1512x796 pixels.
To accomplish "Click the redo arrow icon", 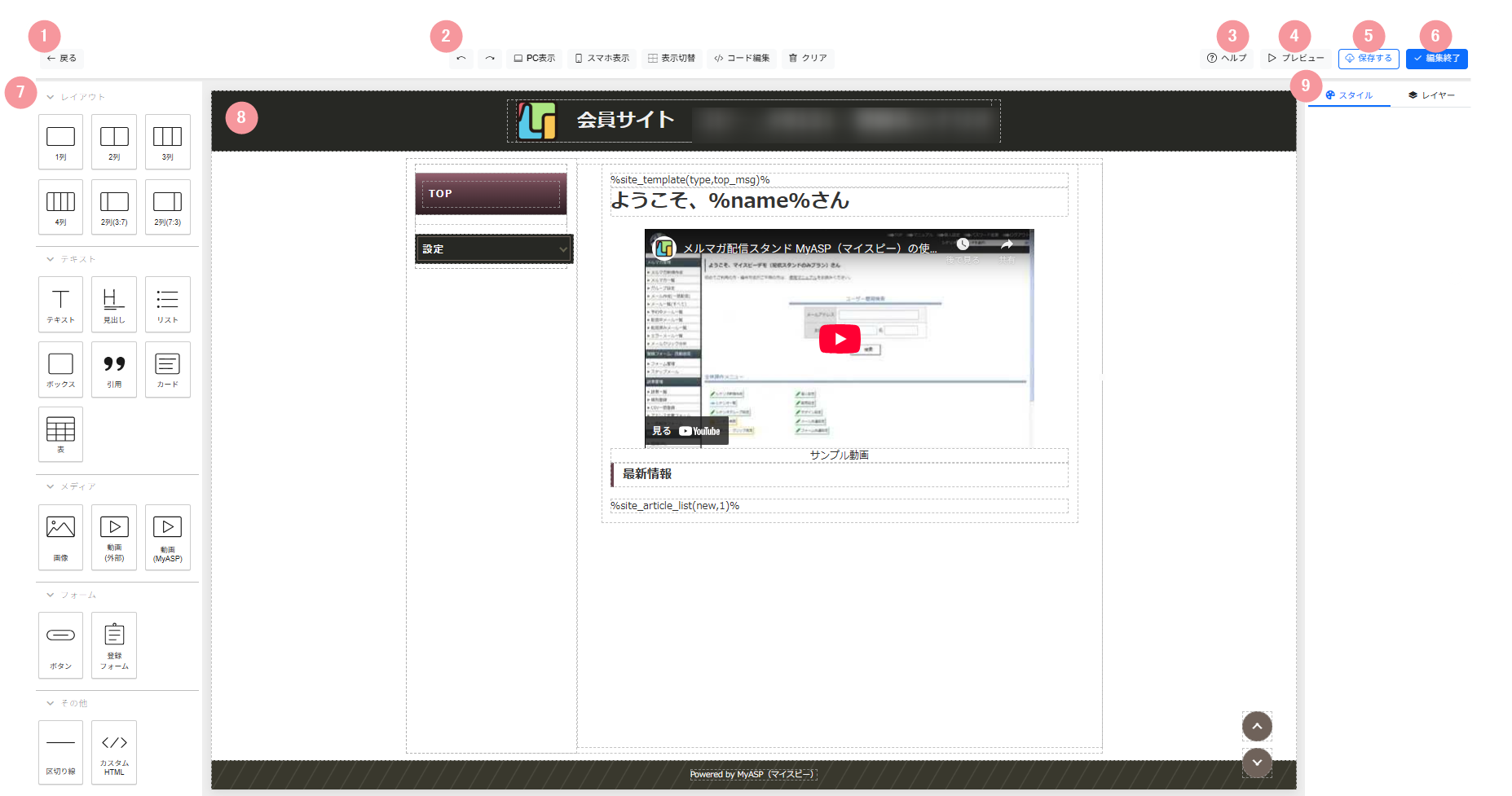I will click(490, 58).
